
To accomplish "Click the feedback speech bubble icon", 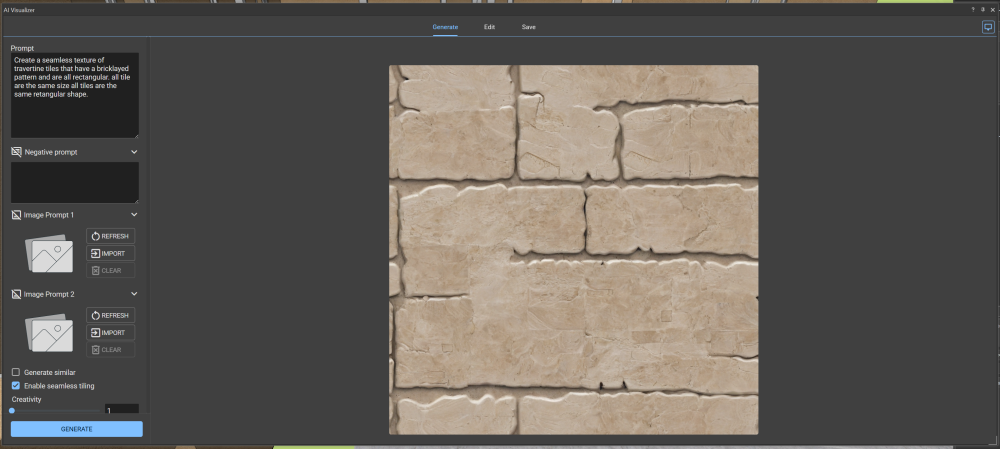I will (987, 28).
